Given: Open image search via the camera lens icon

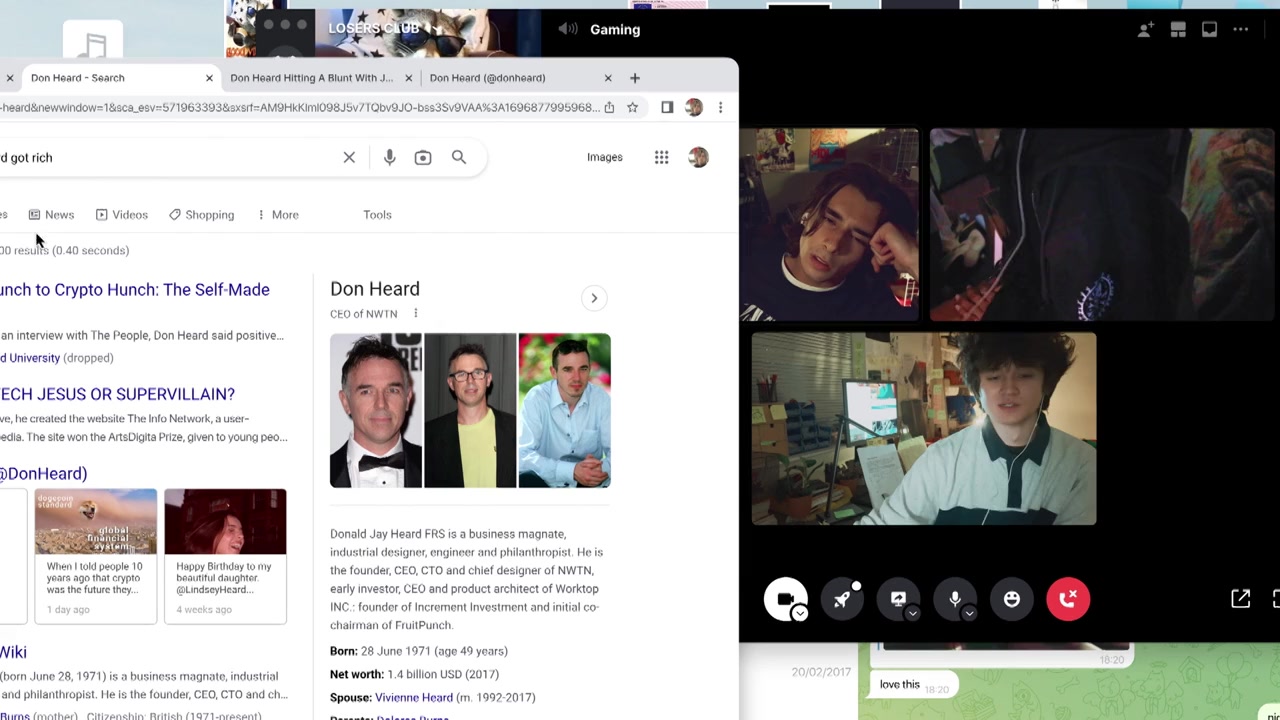Looking at the screenshot, I should pos(423,157).
